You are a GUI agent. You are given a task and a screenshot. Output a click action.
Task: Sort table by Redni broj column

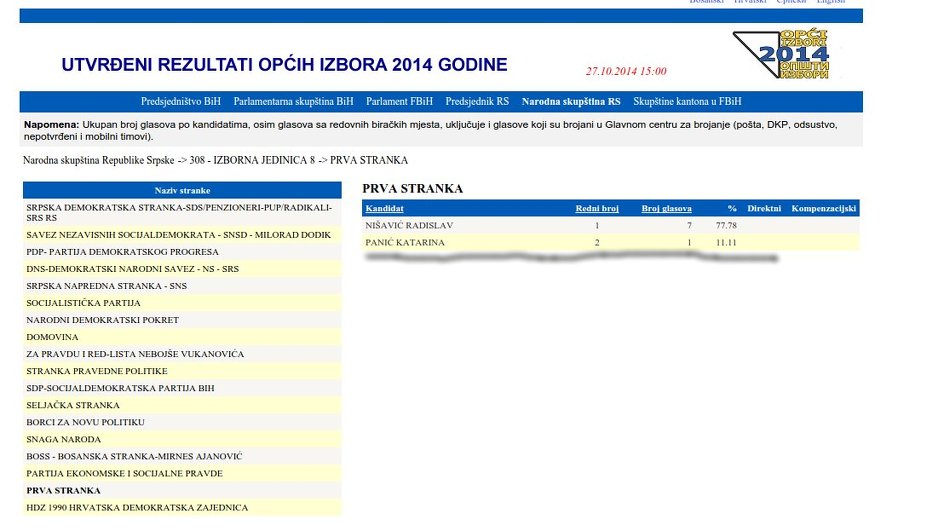[597, 209]
